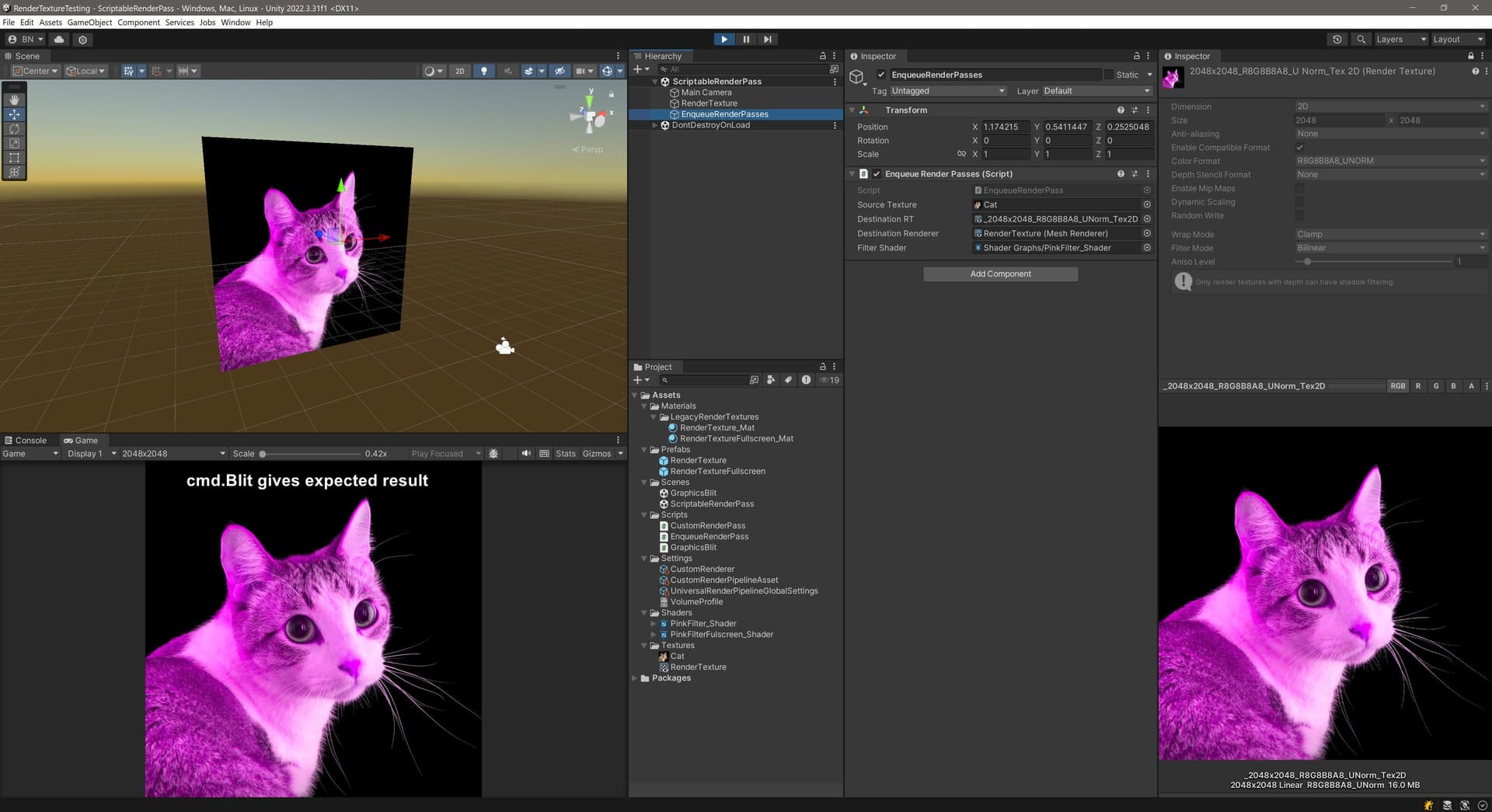Expand the Shaders folder in Project

tap(643, 612)
